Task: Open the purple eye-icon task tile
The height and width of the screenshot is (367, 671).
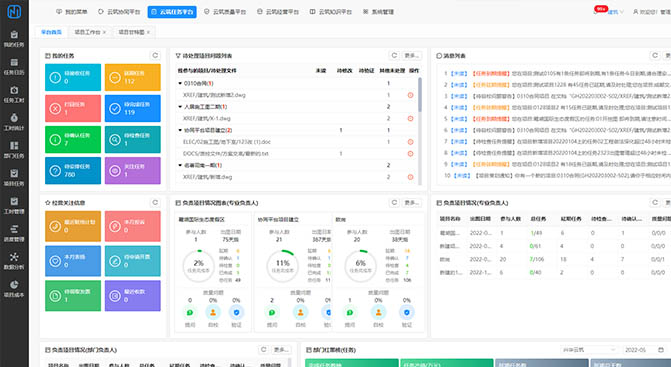Action: click(133, 171)
